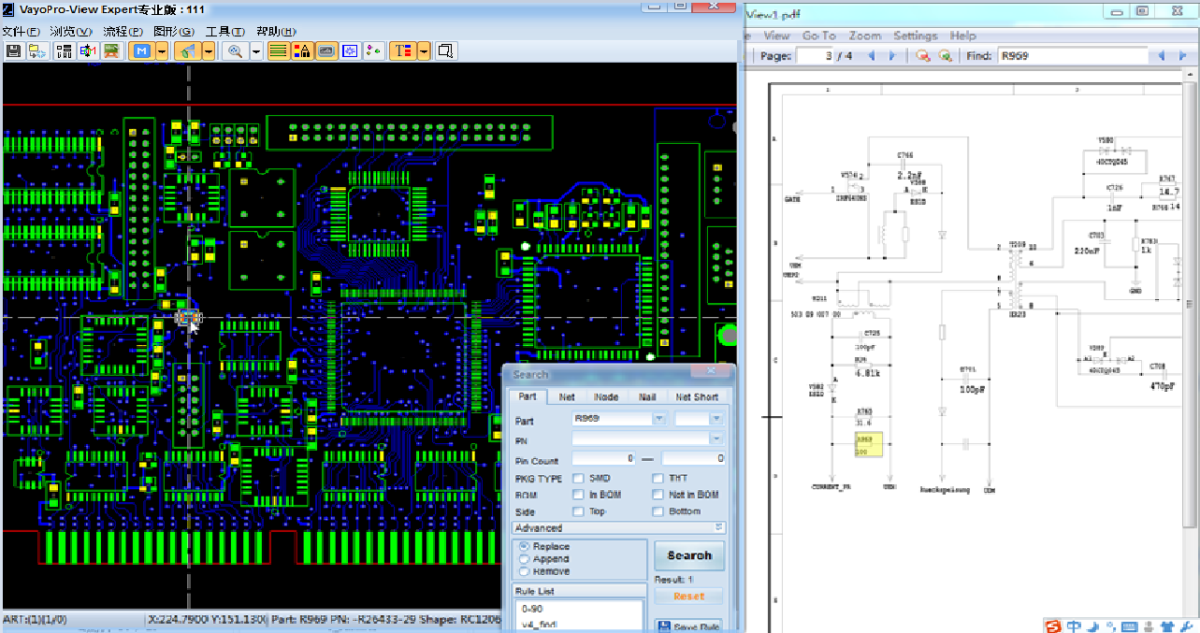1200x633 pixels.
Task: Go to previous page in PDF viewer
Action: [873, 56]
